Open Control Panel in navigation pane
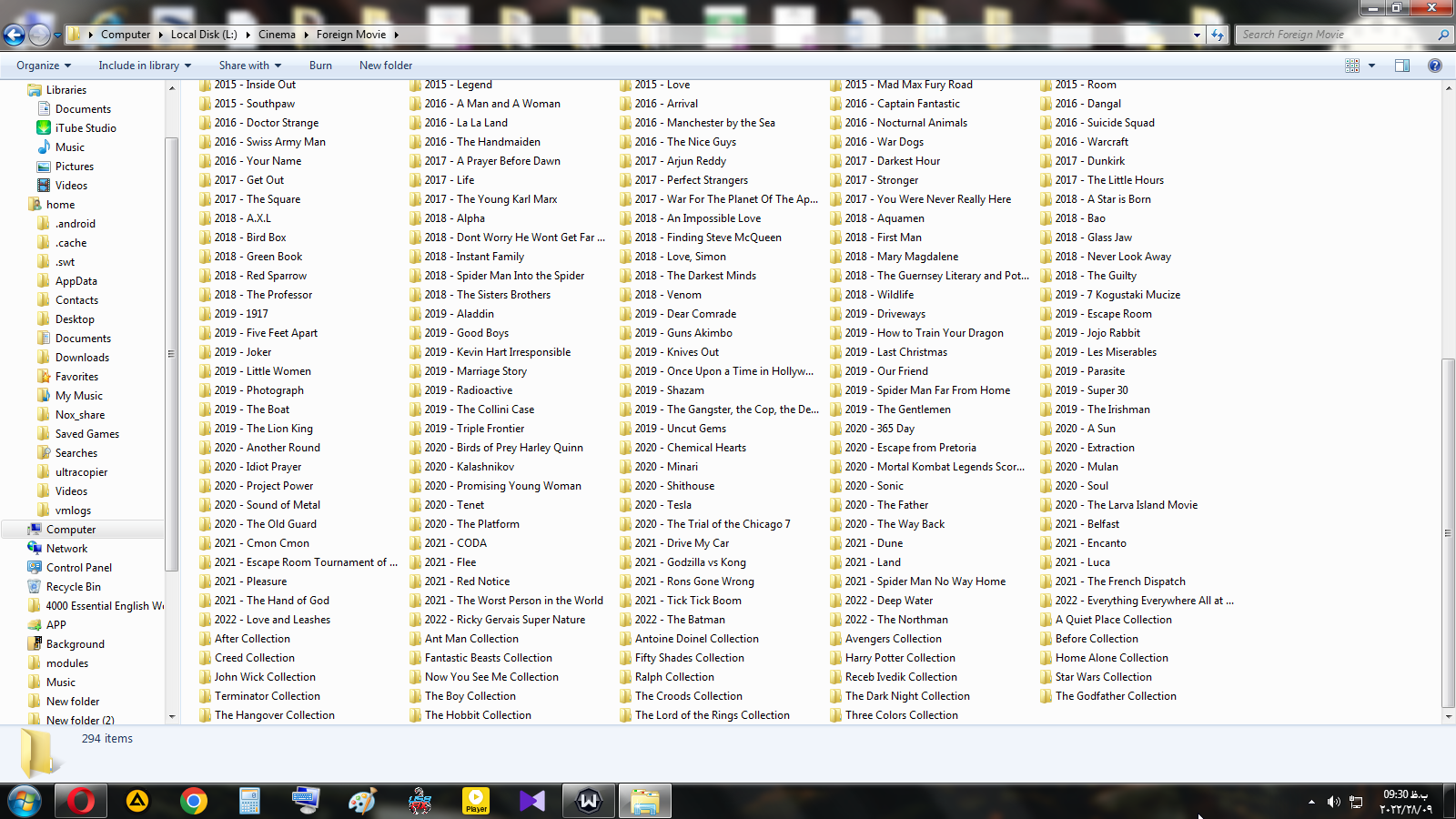 [x=79, y=568]
